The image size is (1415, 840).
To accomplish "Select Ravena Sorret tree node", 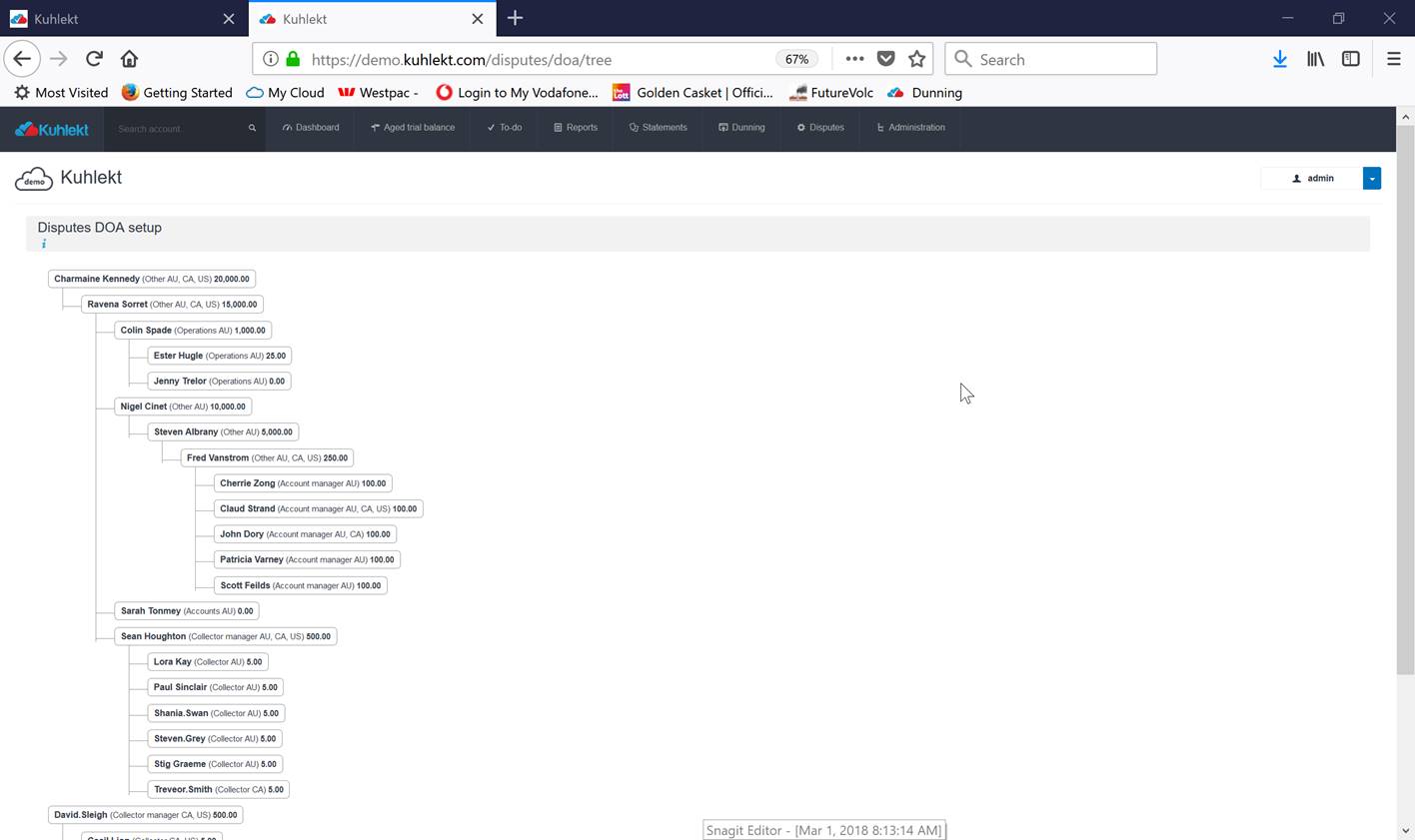I will (x=172, y=304).
